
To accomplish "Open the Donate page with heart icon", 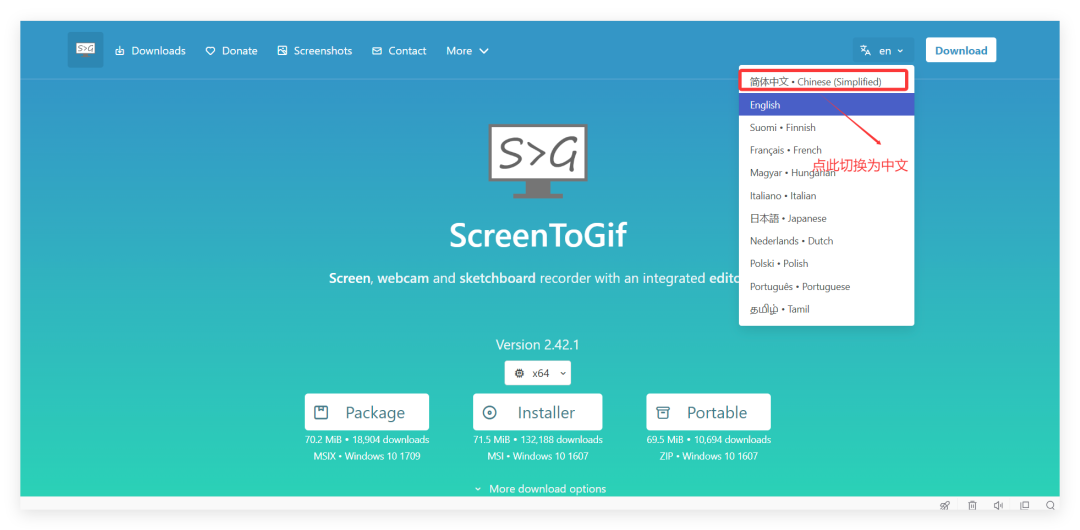I will point(231,51).
